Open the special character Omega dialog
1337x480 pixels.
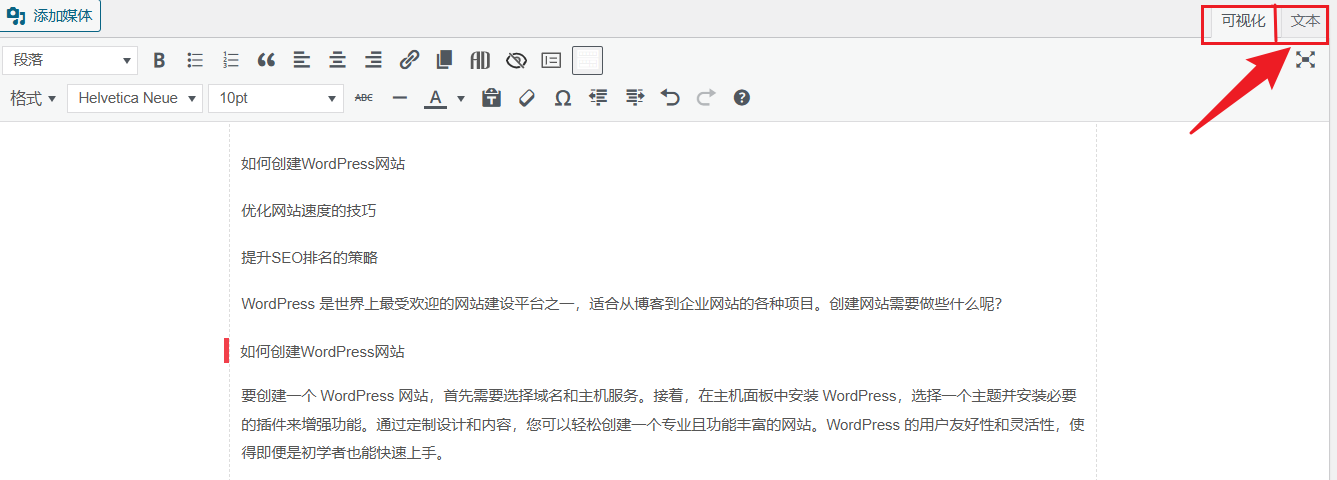point(563,98)
